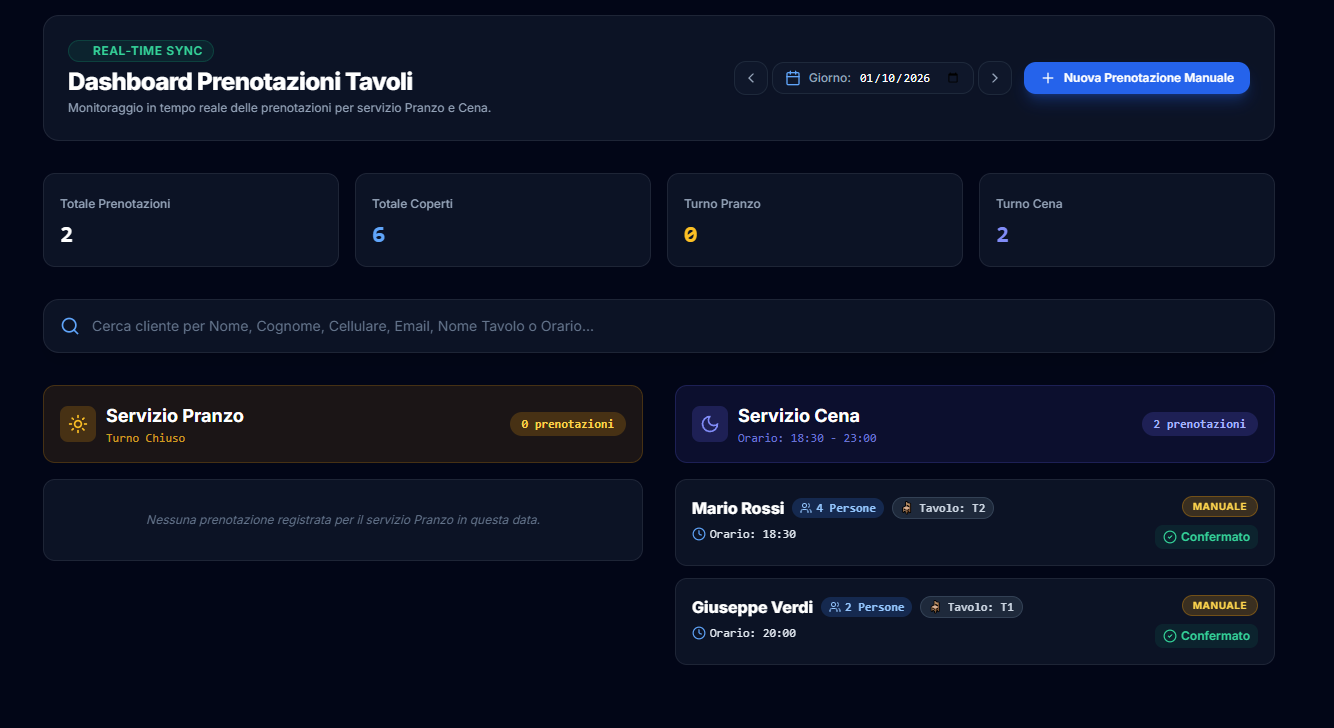Click the 0 prenotazioni badge
The width and height of the screenshot is (1334, 728).
(568, 424)
